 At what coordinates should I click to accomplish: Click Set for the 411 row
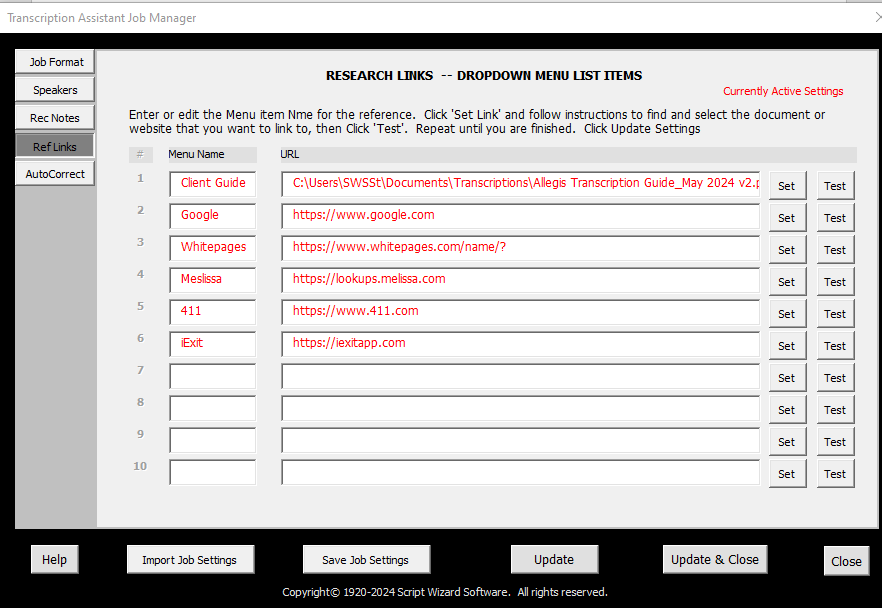(x=787, y=314)
